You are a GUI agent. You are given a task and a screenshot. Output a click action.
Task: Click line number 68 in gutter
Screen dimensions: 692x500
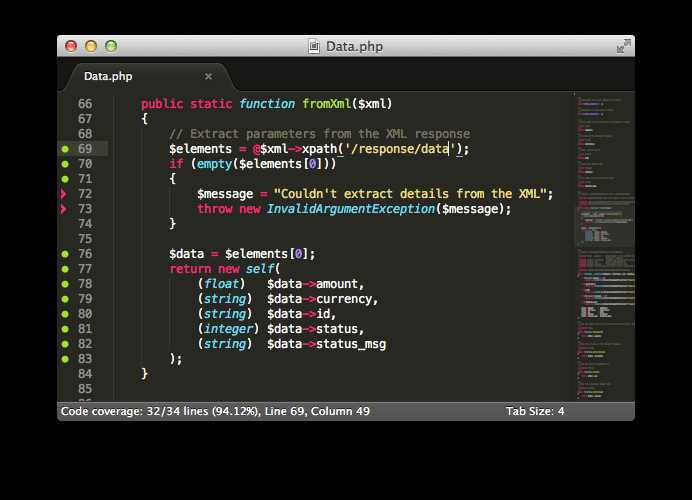point(85,134)
